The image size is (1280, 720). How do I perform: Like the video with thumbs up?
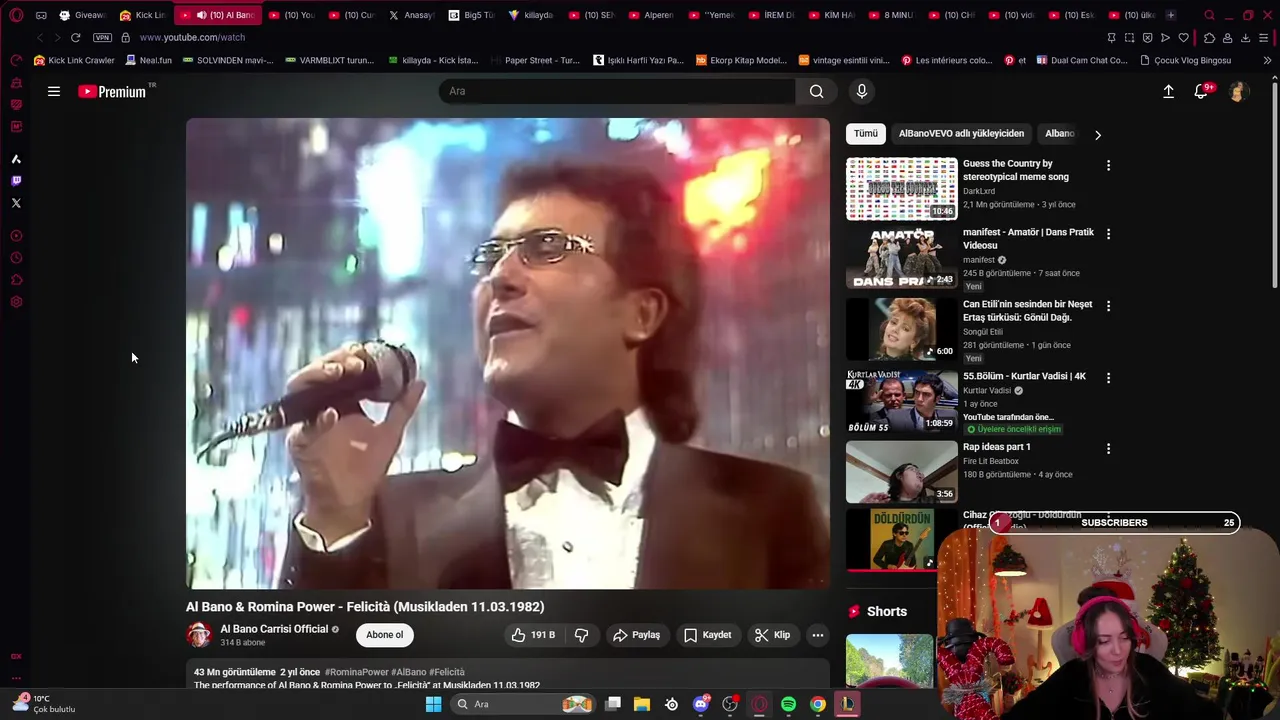tap(534, 635)
